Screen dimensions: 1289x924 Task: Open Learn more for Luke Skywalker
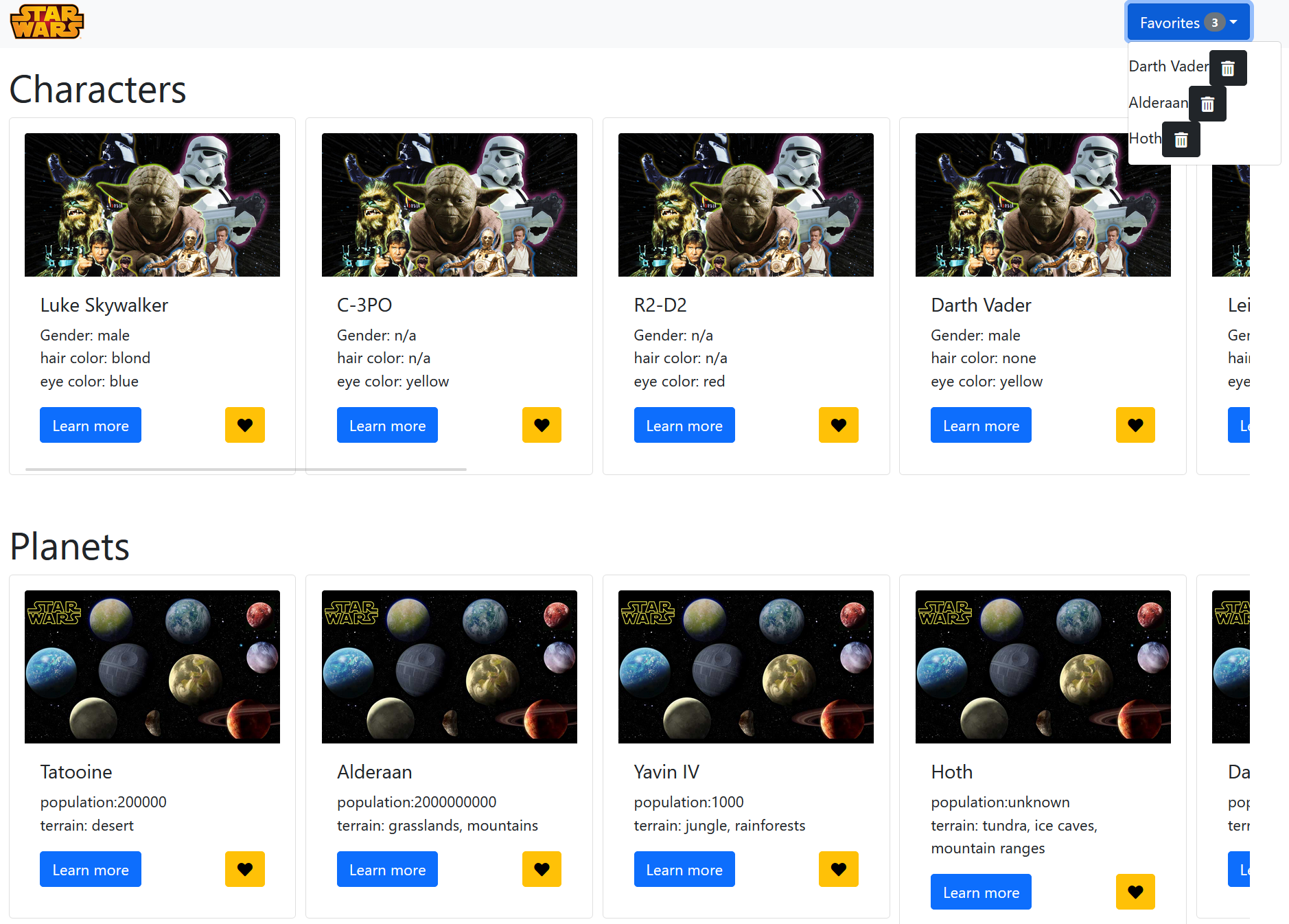coord(91,425)
